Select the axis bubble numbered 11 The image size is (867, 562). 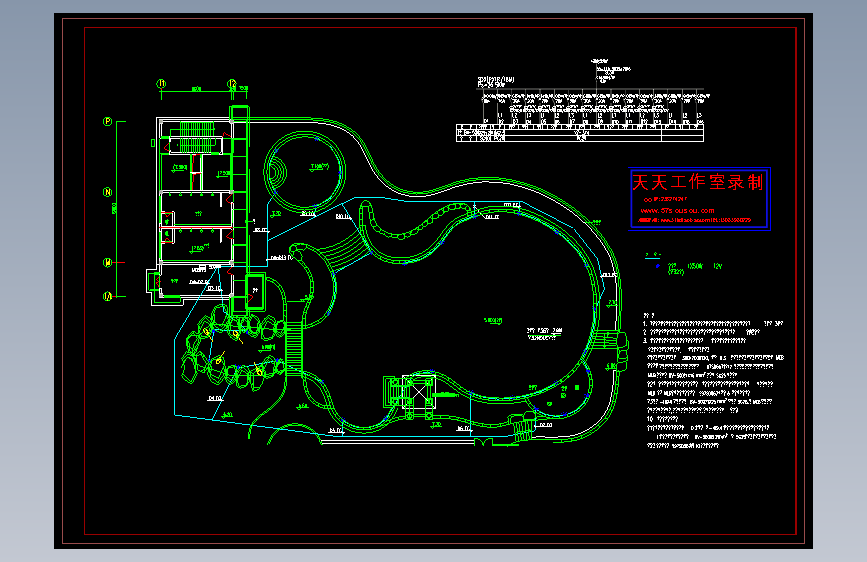[x=161, y=84]
